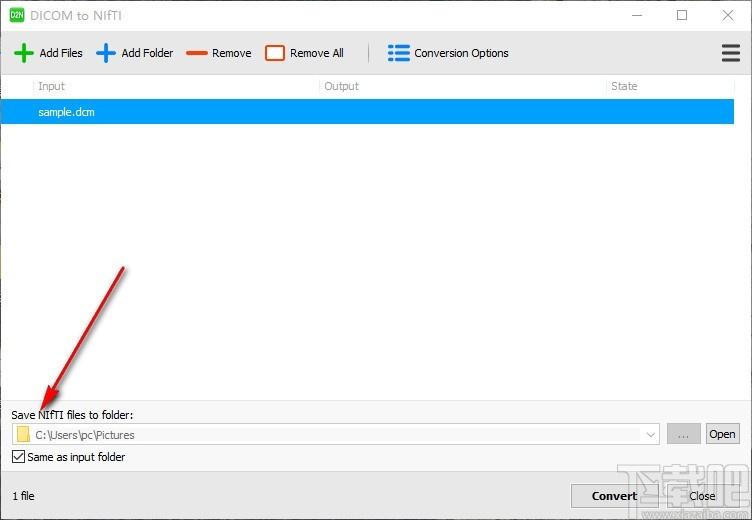Click the Open folder button

pos(722,434)
